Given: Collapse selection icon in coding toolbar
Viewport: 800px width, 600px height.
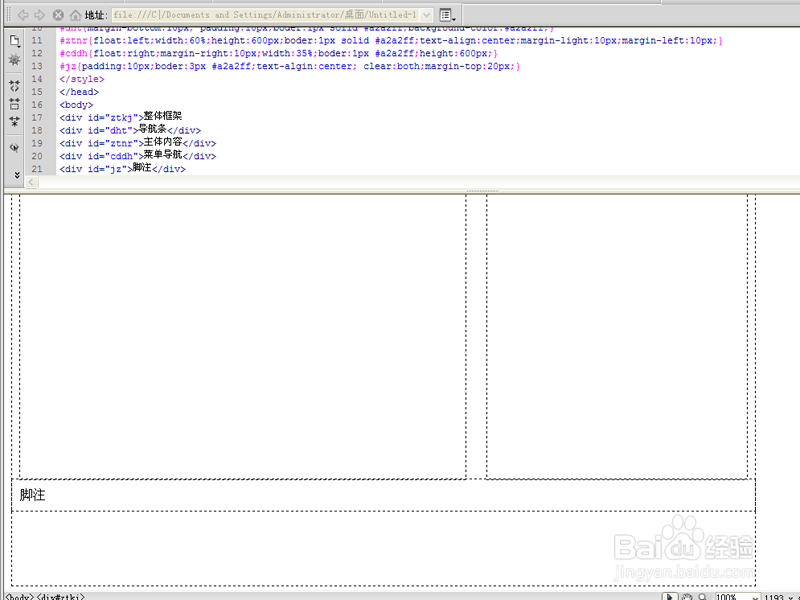Looking at the screenshot, I should click(x=14, y=104).
